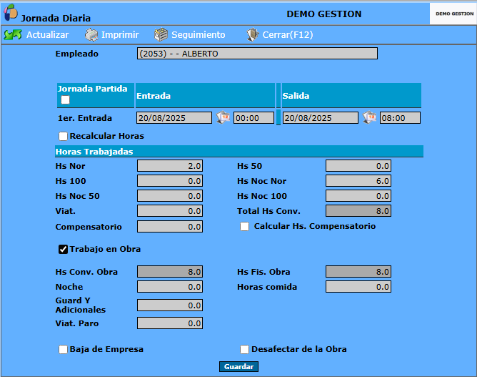477x377 pixels.
Task: Focus the Compensatorio field
Action: (170, 227)
